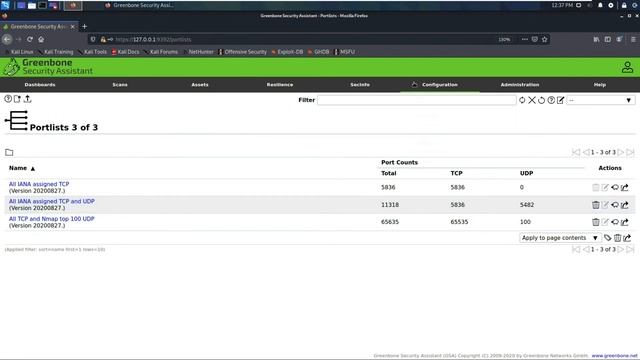Trash icon for All IANA assigned TCP row
Viewport: 640px width, 360px height.
596,187
